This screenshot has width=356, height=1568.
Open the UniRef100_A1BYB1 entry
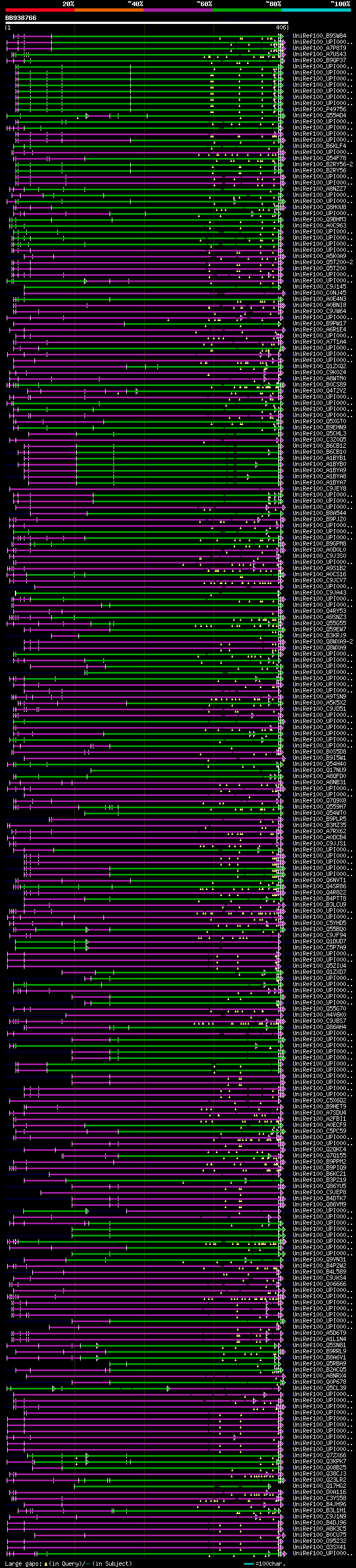pos(319,458)
